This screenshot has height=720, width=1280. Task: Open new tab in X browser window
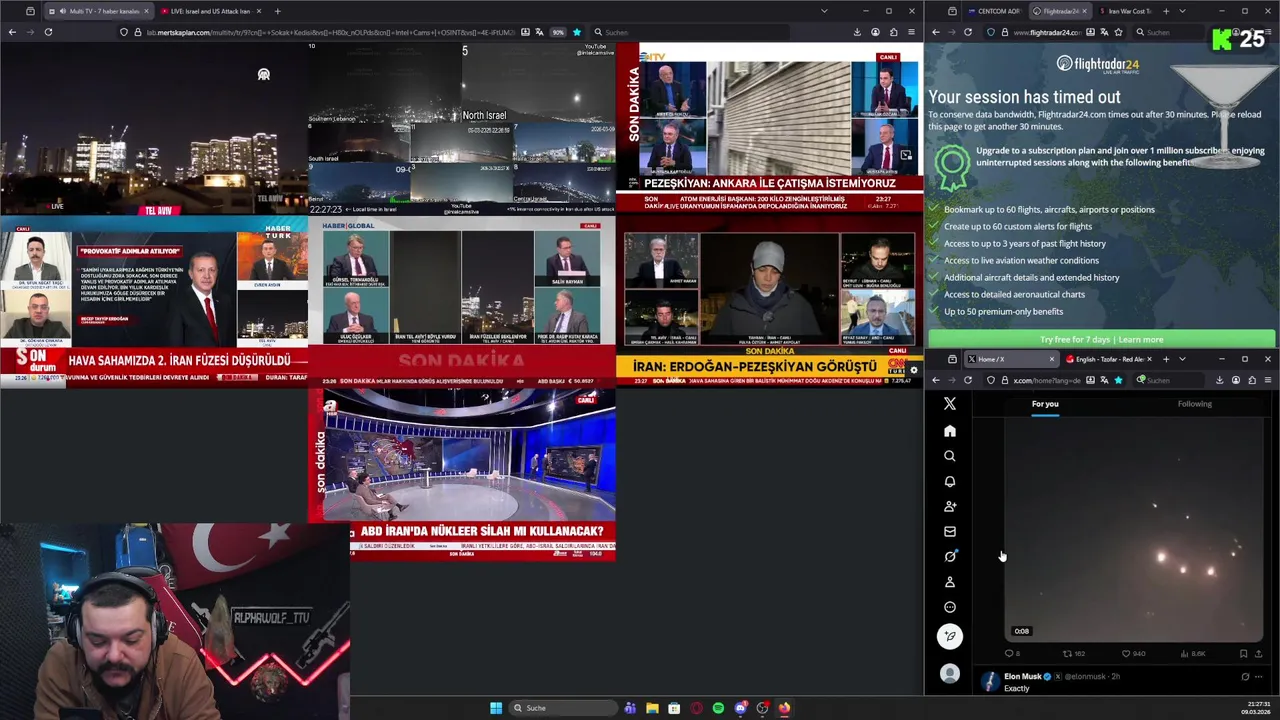tap(1165, 359)
